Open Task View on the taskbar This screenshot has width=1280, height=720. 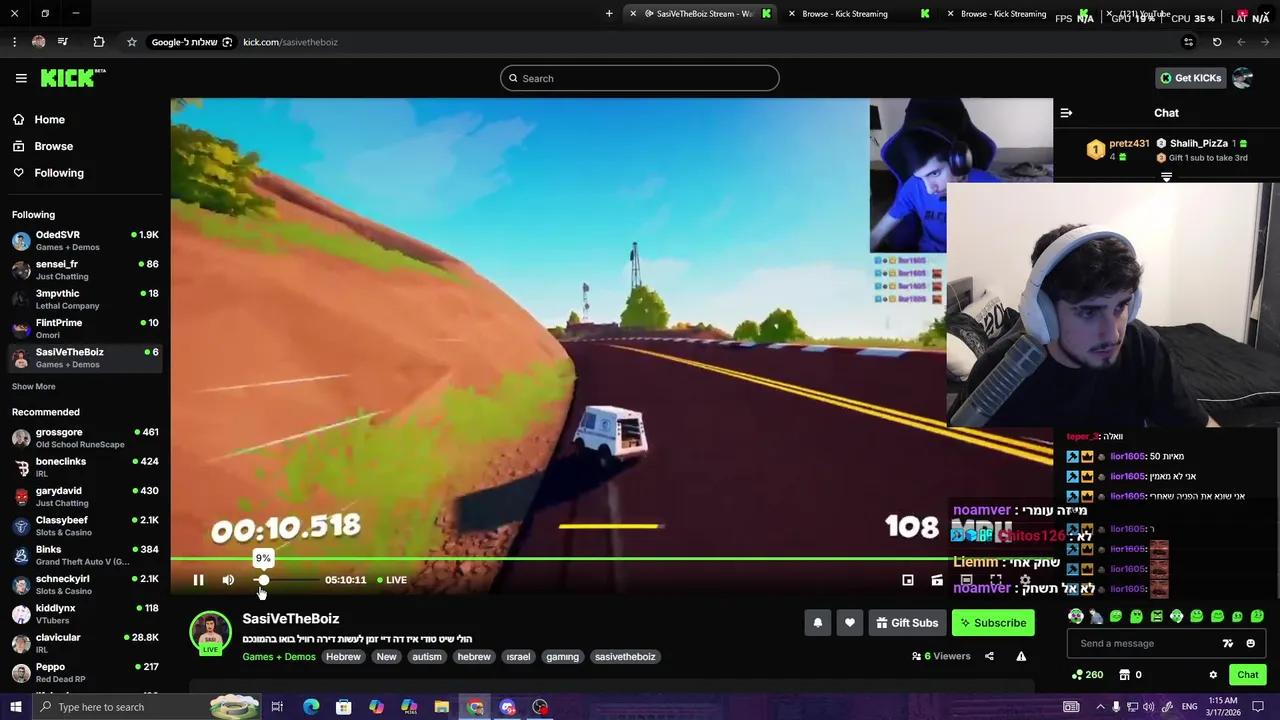click(x=277, y=707)
